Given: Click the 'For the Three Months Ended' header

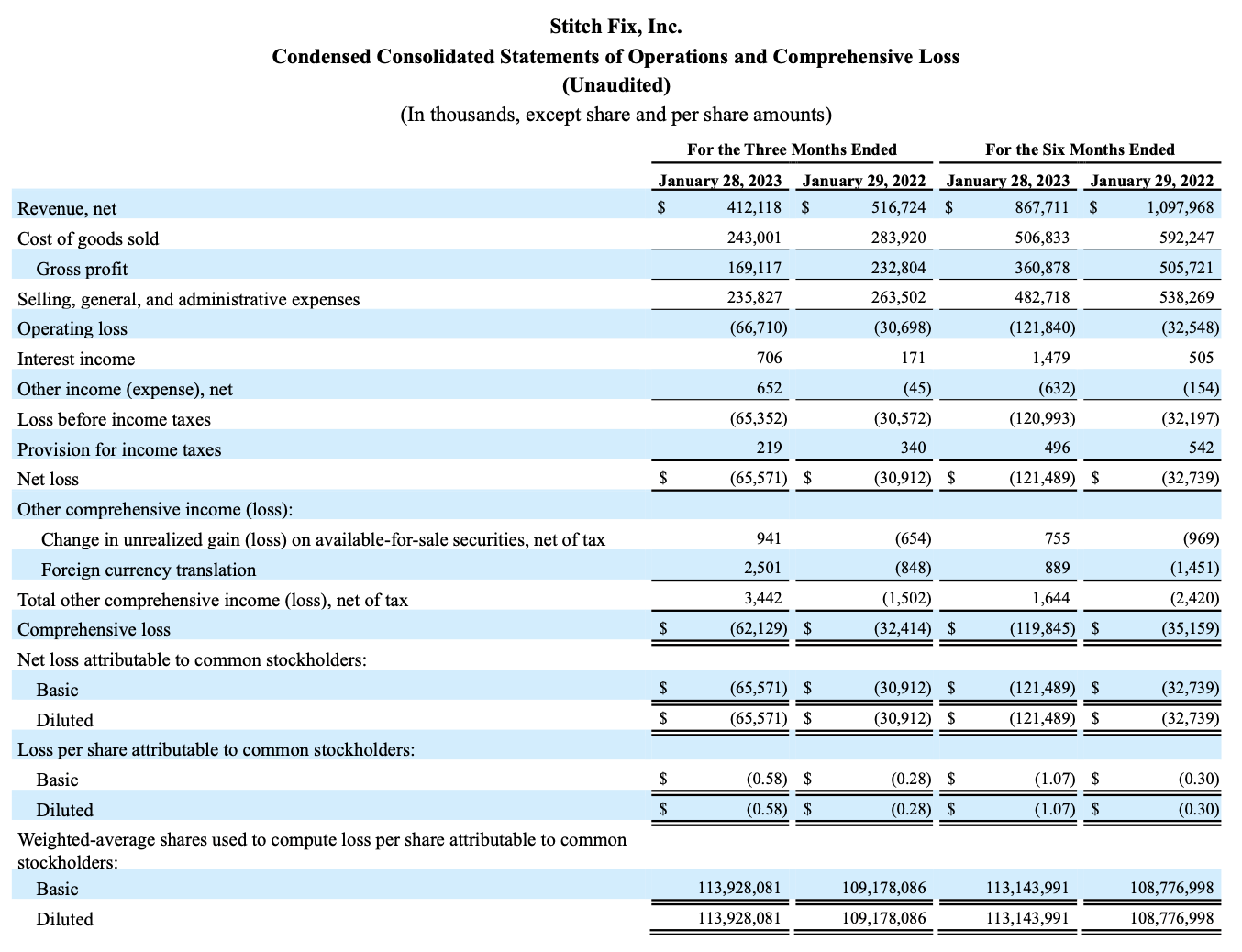Looking at the screenshot, I should pos(792,149).
